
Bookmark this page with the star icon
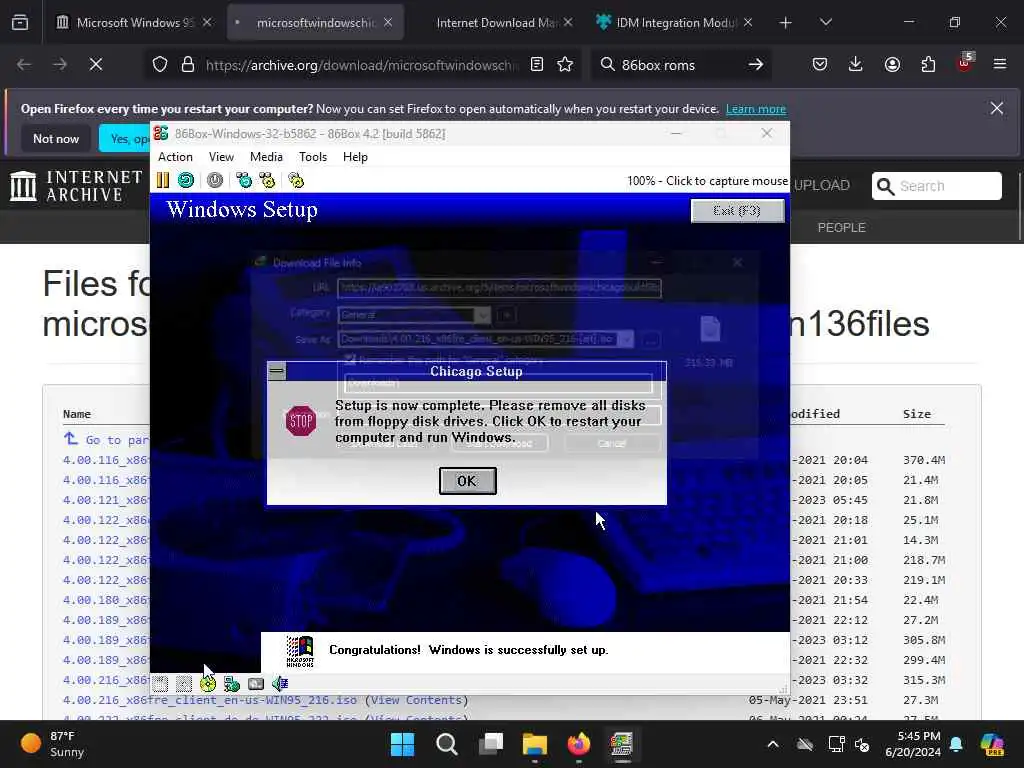click(566, 65)
